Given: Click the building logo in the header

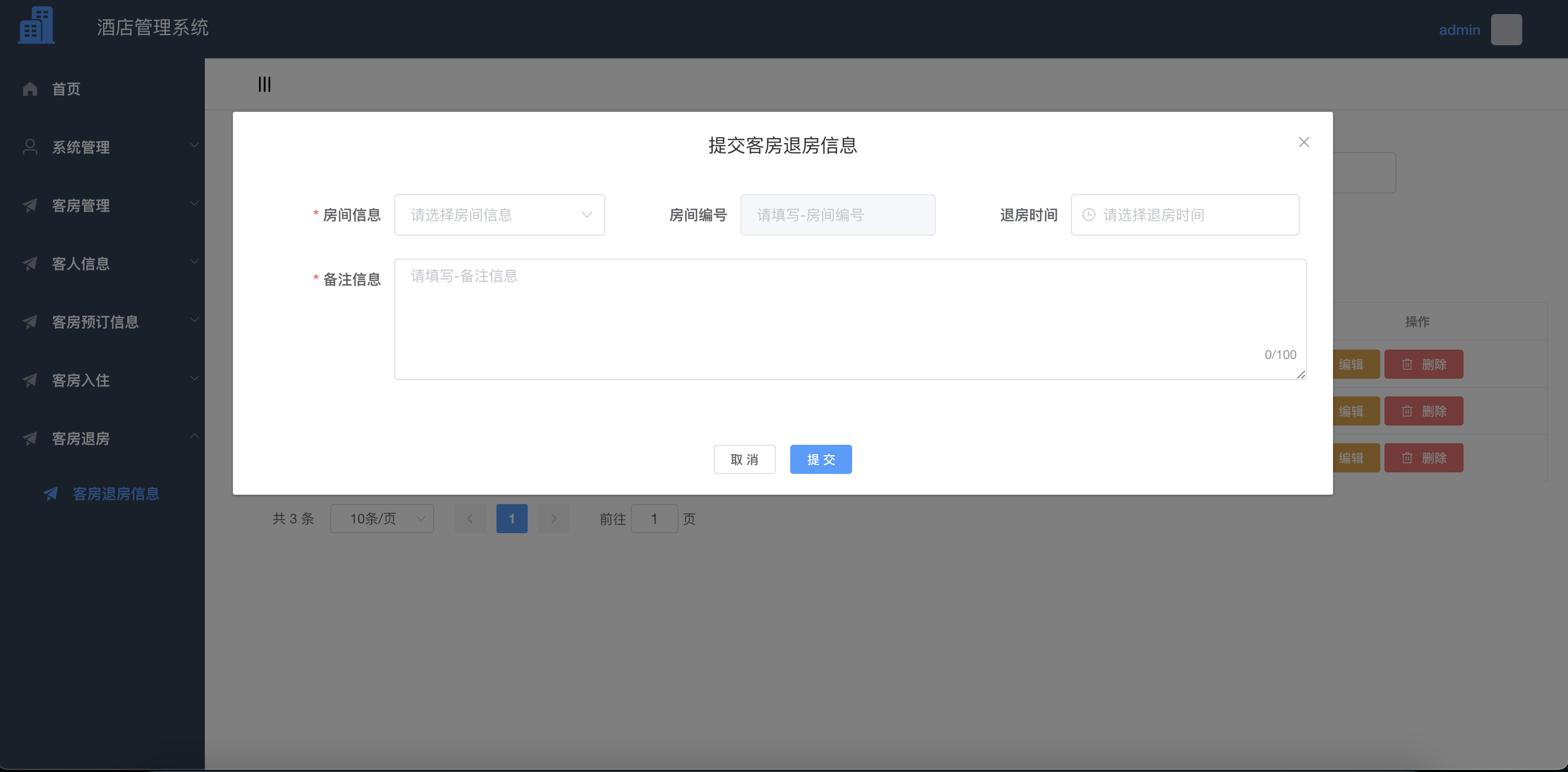Looking at the screenshot, I should (36, 24).
